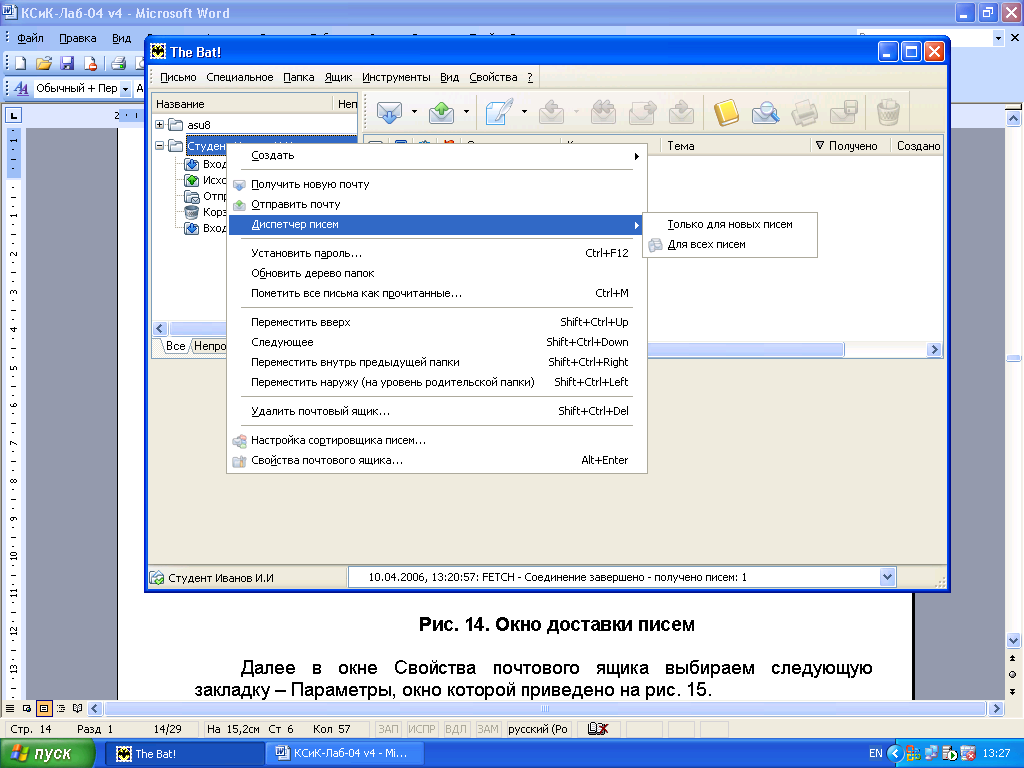The height and width of the screenshot is (768, 1024).
Task: Click the search messages magnifier icon
Action: 765,112
